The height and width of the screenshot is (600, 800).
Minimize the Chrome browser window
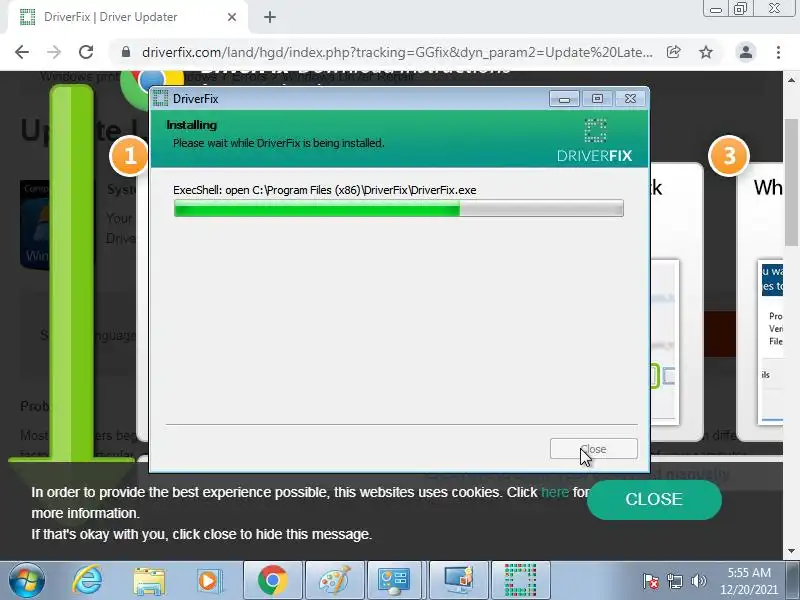tap(716, 9)
